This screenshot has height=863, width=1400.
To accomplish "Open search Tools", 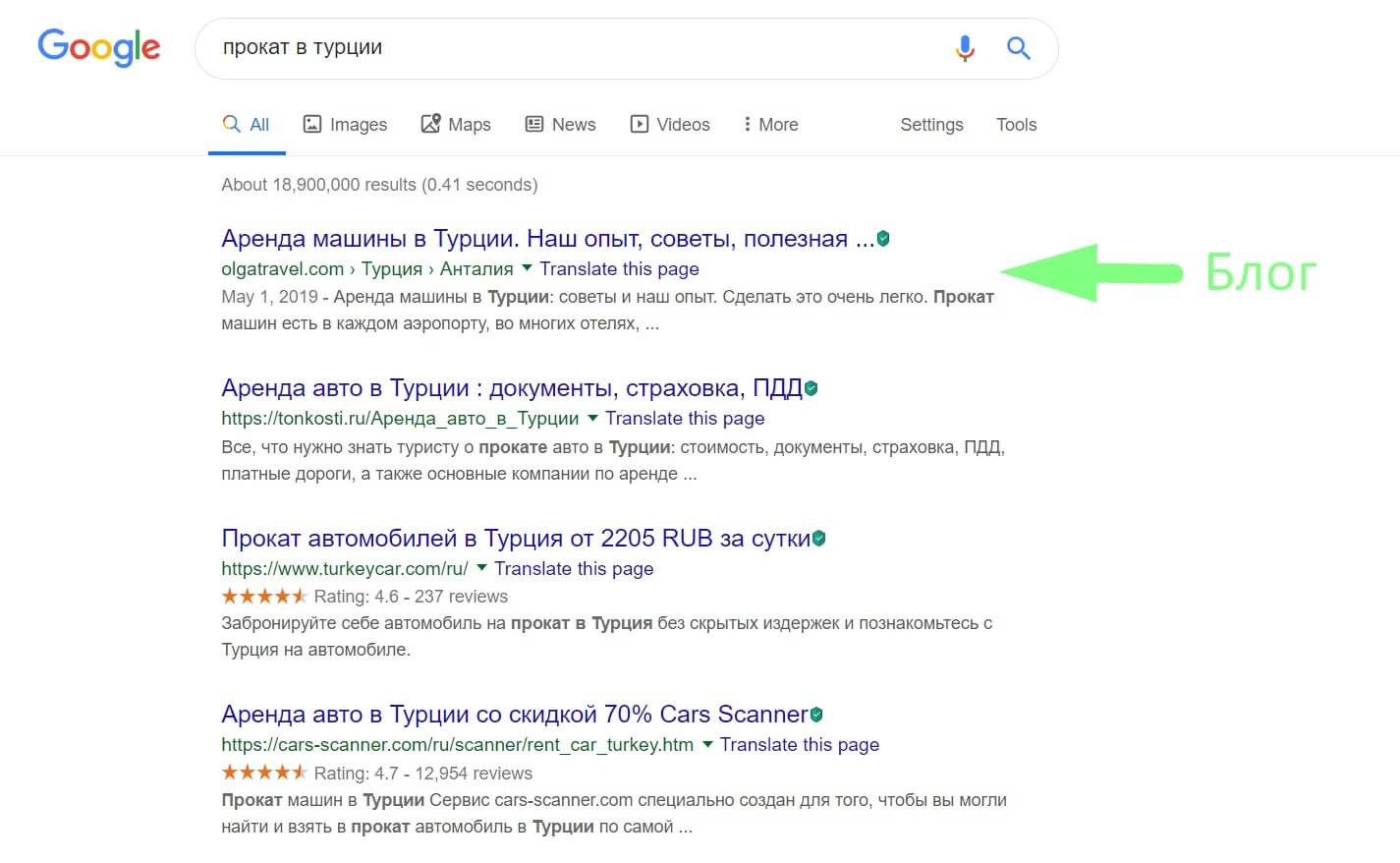I will click(1016, 125).
